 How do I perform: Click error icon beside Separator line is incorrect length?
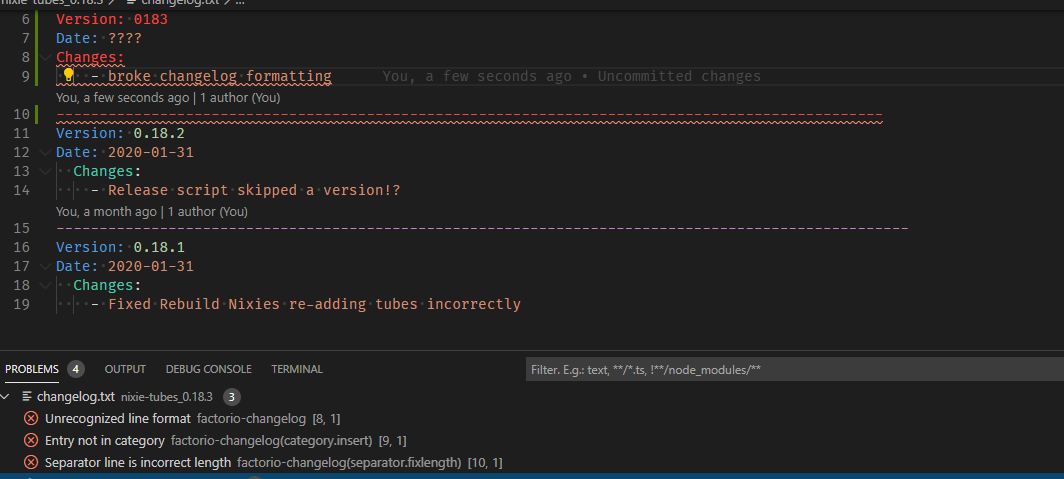click(31, 462)
